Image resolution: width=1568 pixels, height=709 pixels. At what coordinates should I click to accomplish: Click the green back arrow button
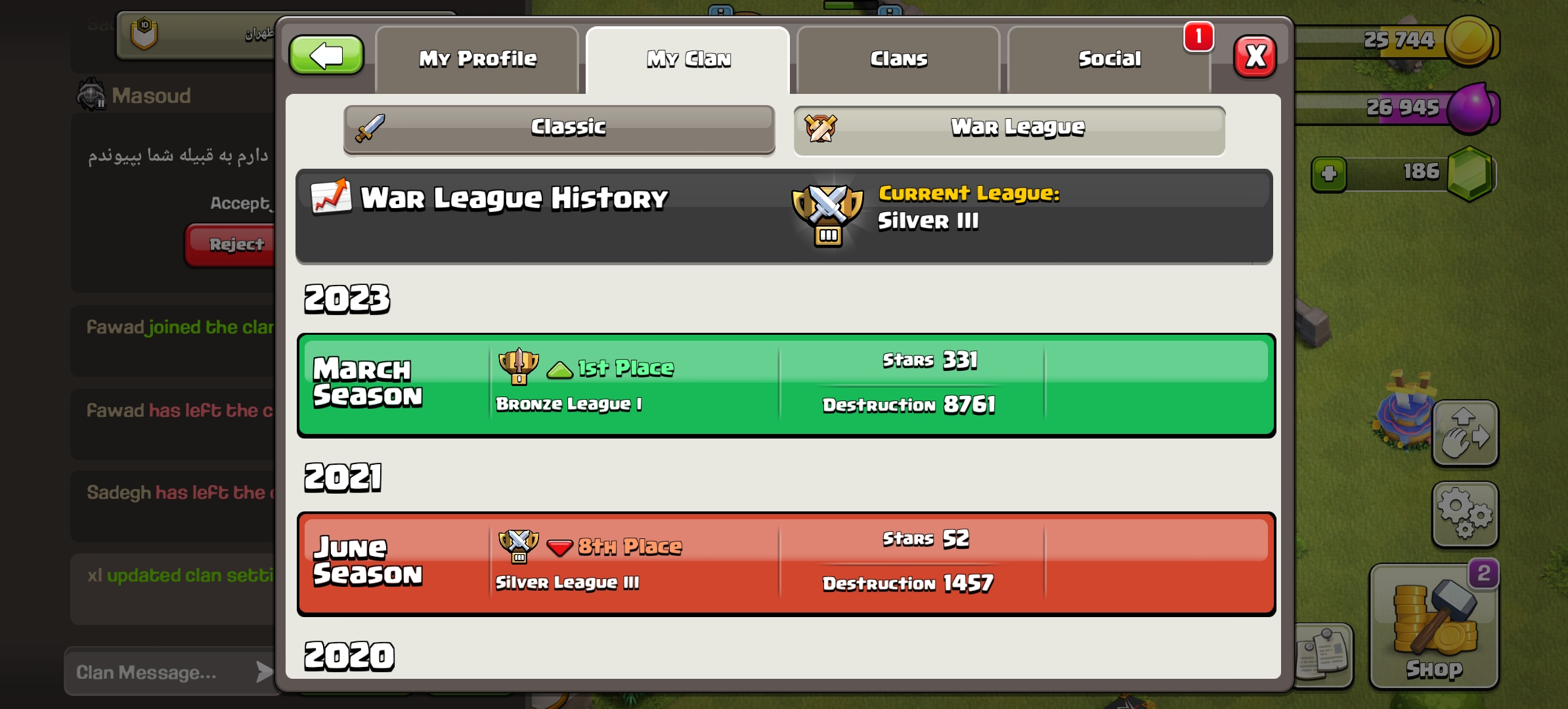(x=326, y=56)
